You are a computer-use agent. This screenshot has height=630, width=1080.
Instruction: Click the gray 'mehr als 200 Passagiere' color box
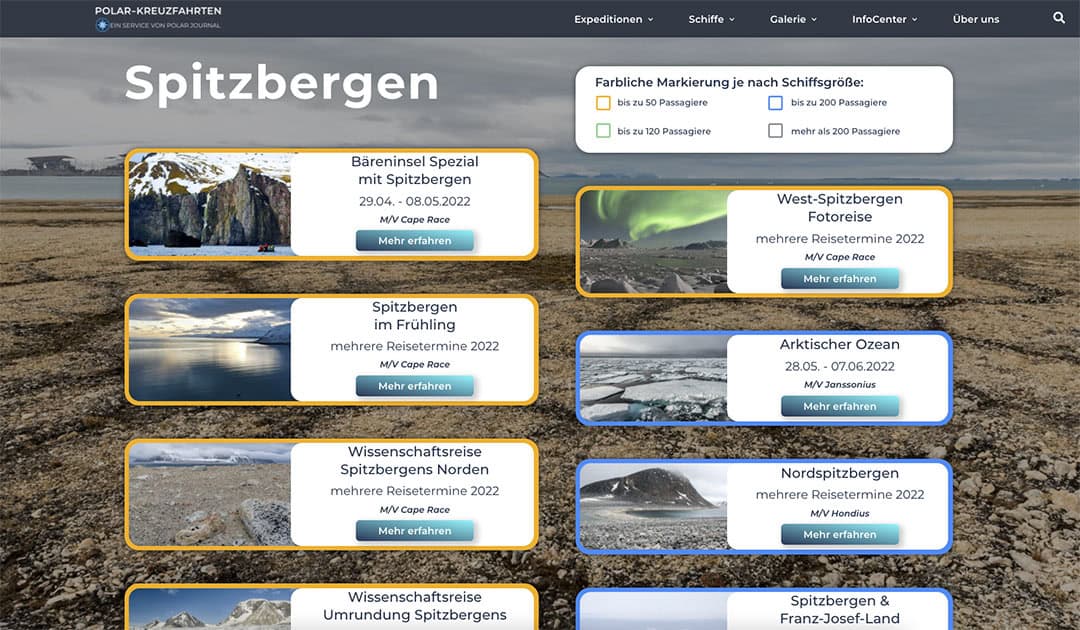776,131
